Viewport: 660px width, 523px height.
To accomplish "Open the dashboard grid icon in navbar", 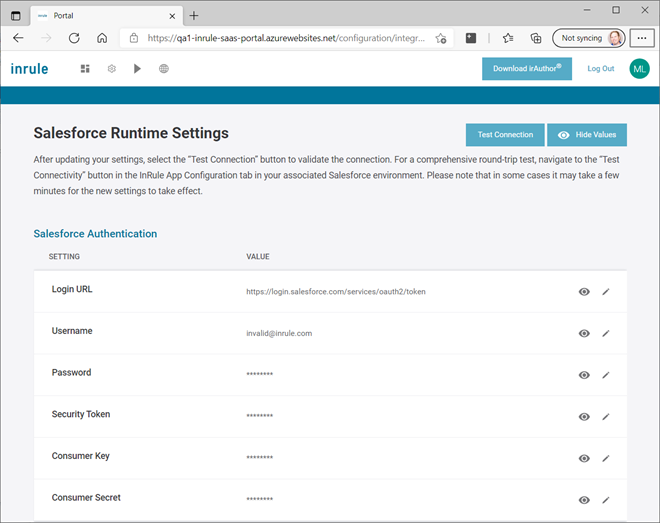I will [85, 69].
